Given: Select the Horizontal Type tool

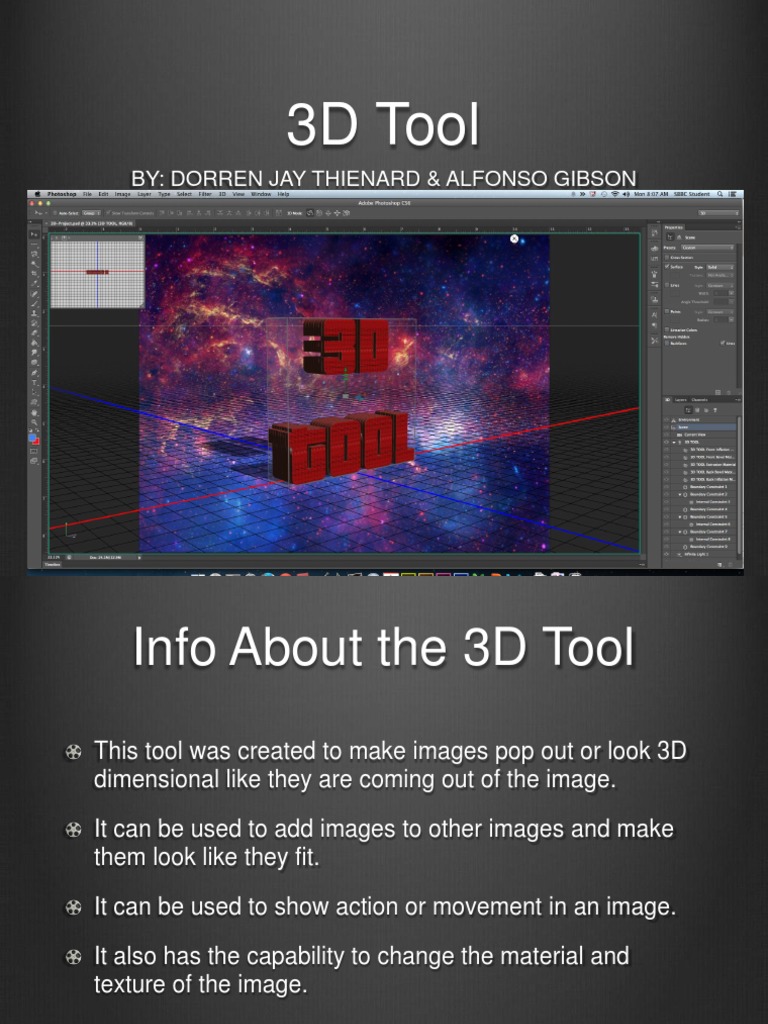Looking at the screenshot, I should pyautogui.click(x=34, y=382).
